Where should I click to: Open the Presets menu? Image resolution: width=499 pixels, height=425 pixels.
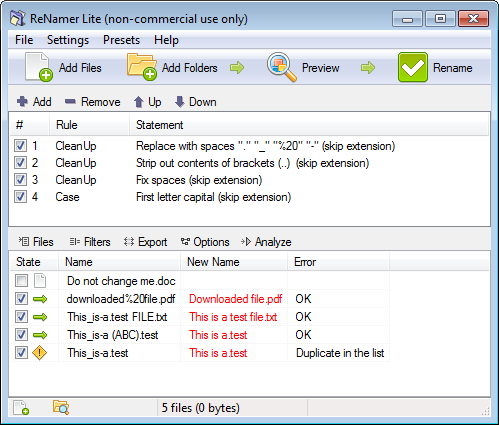point(121,40)
